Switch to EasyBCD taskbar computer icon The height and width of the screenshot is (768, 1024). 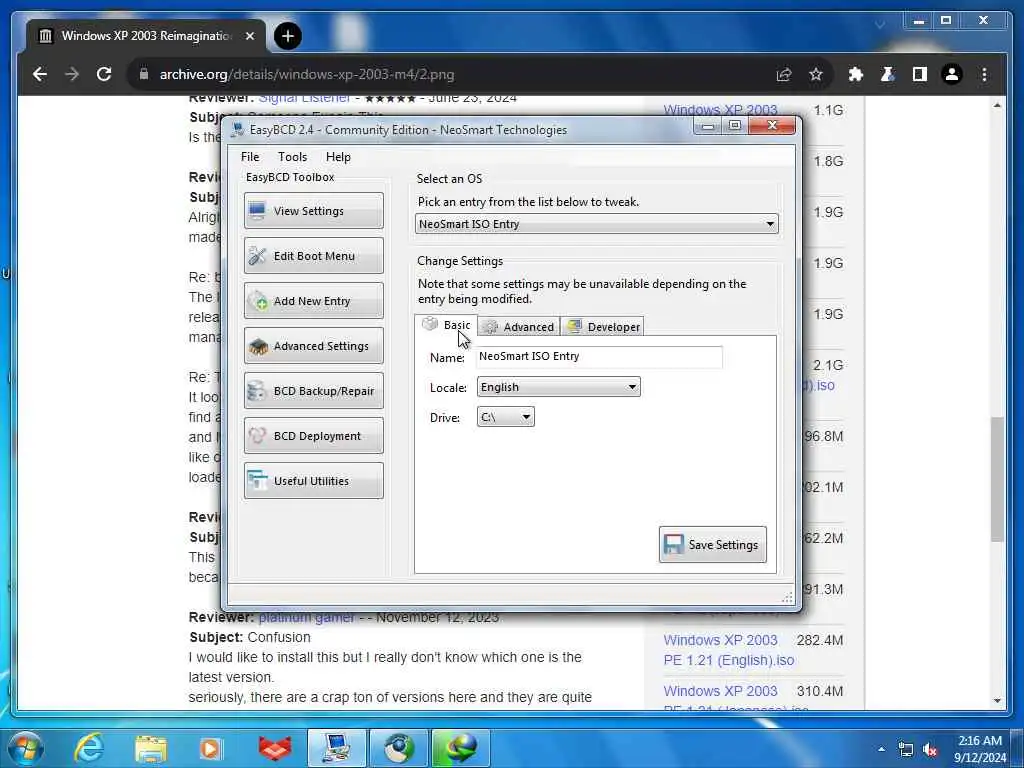point(337,748)
